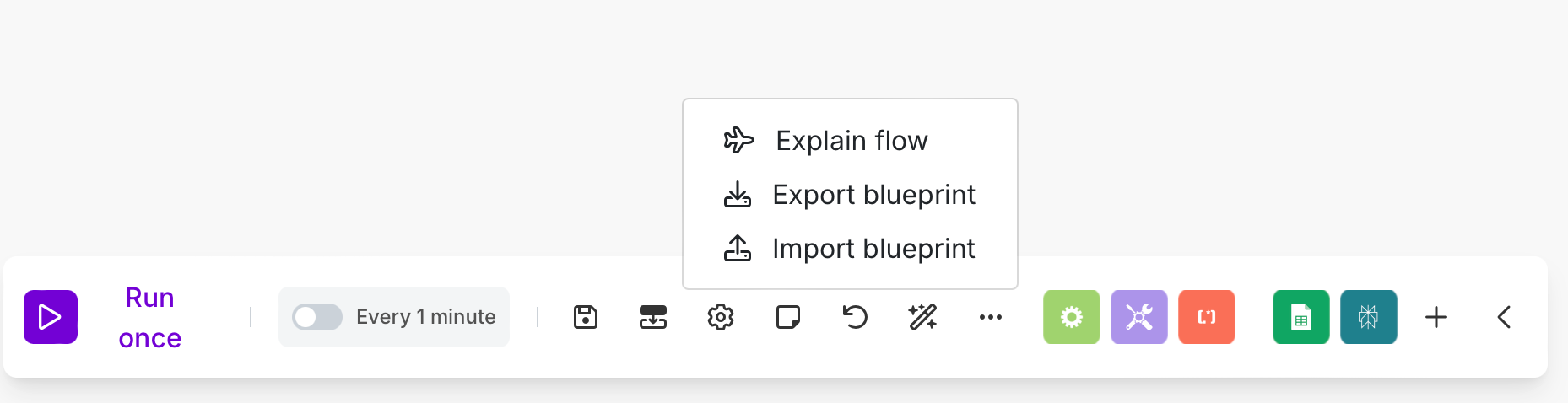Click the magic wand auto-arrange icon
The height and width of the screenshot is (403, 1568).
[923, 317]
